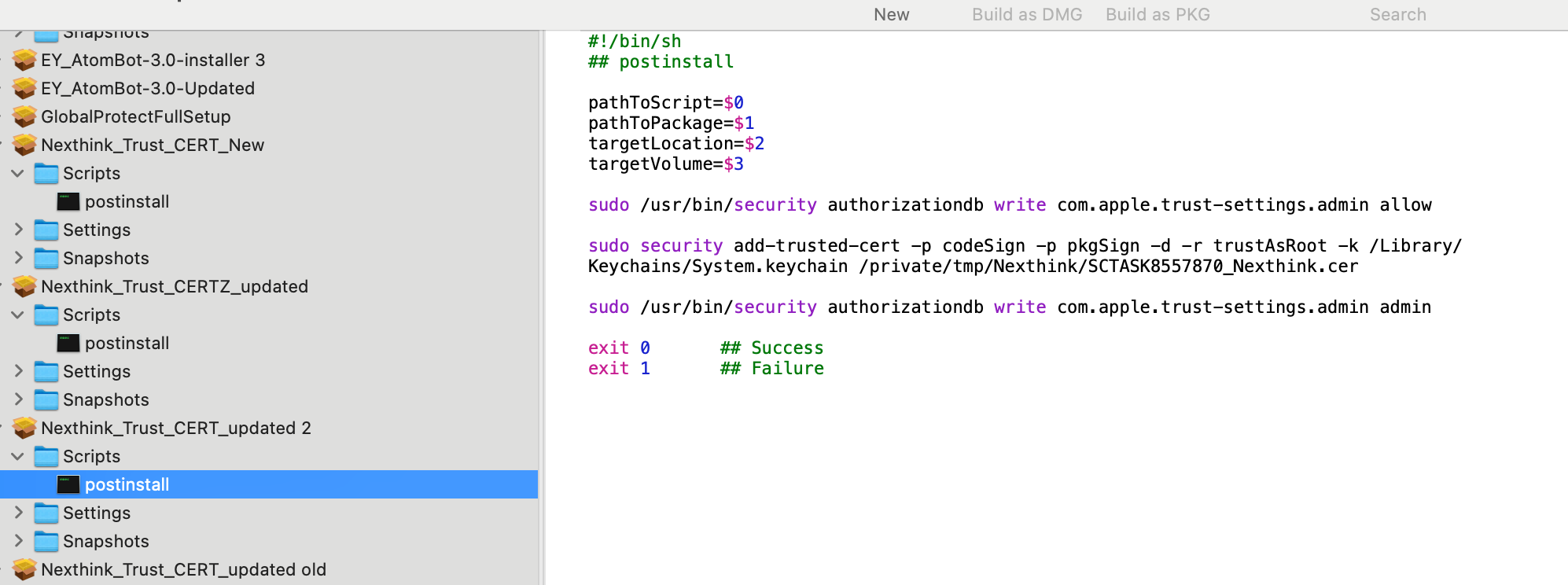This screenshot has width=1568, height=585.
Task: Click the '#!/bin/sh' shebang line
Action: pyautogui.click(x=635, y=41)
